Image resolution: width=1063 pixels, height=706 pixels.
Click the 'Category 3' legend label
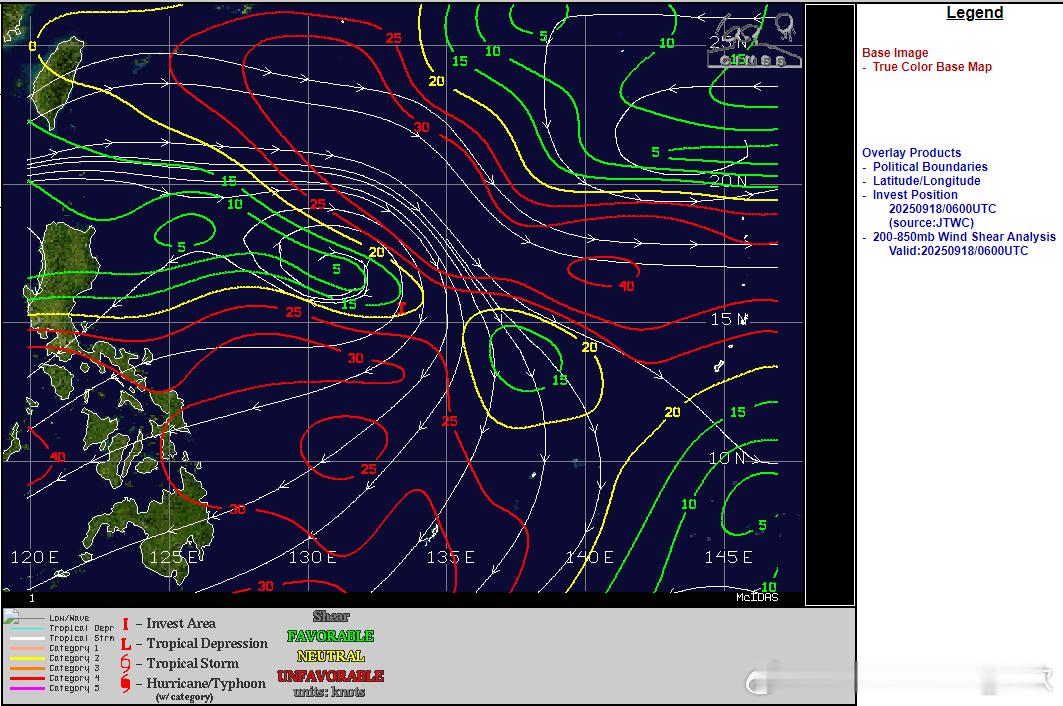[x=74, y=668]
